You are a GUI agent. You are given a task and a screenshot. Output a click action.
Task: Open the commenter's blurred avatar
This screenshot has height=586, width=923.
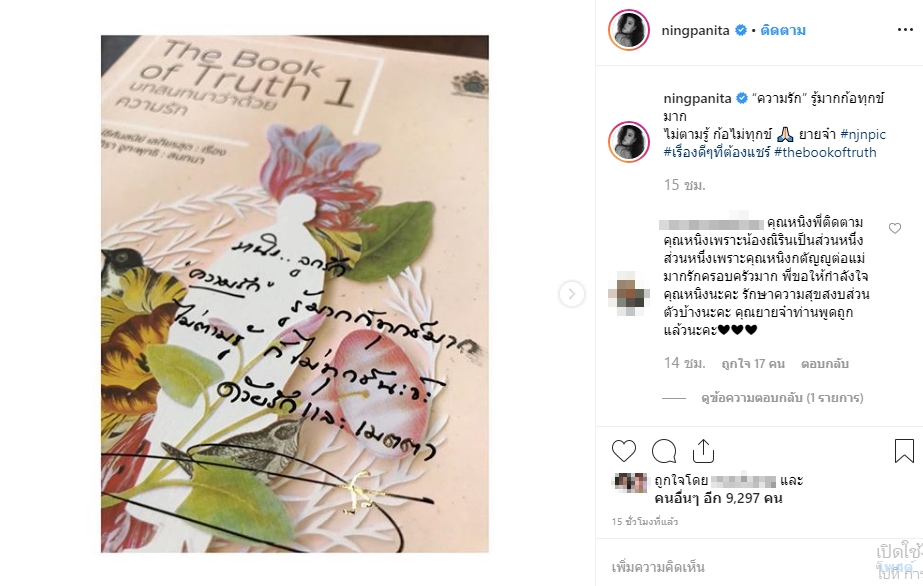click(629, 292)
